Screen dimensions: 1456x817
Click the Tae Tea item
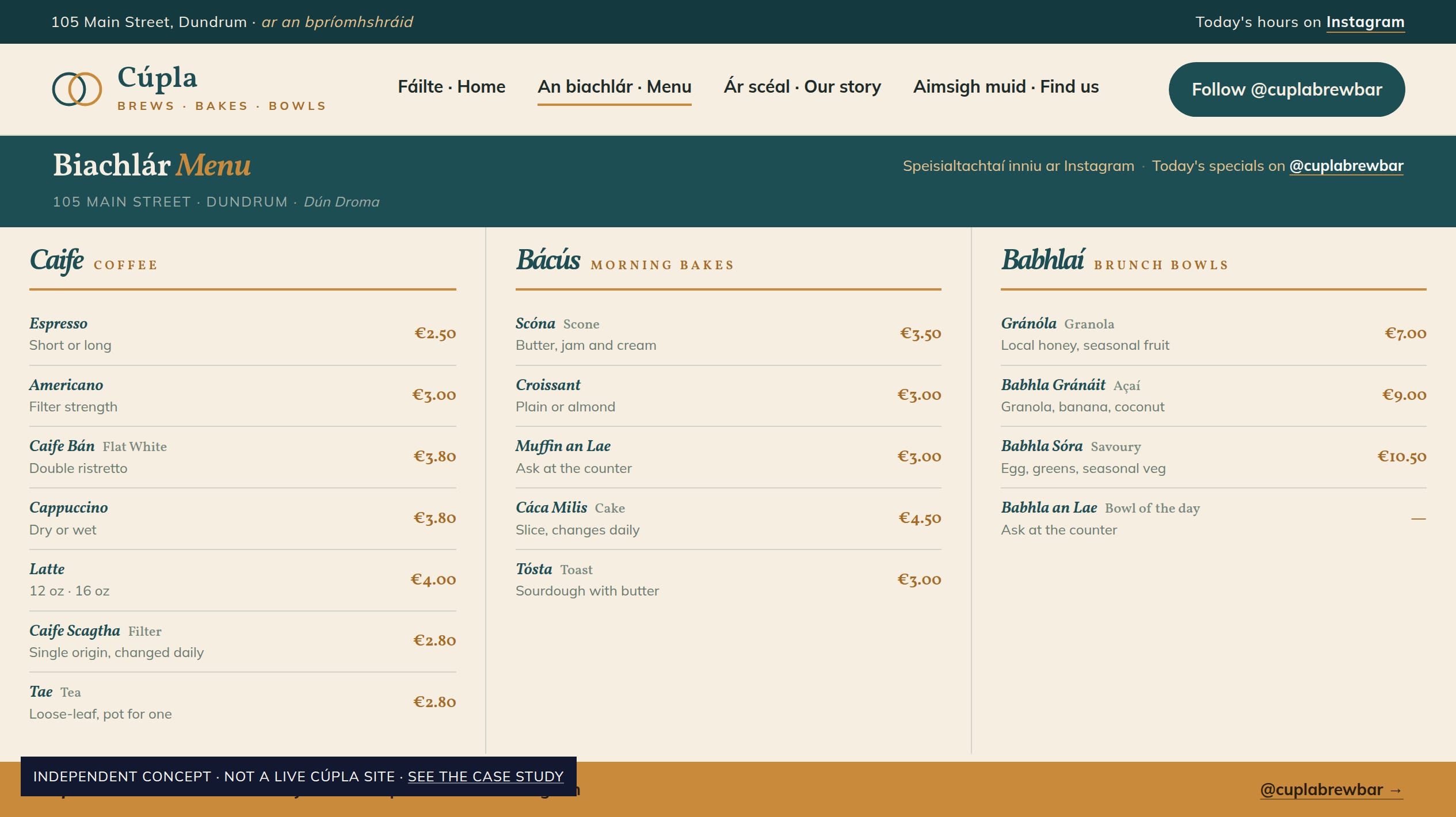(x=55, y=692)
